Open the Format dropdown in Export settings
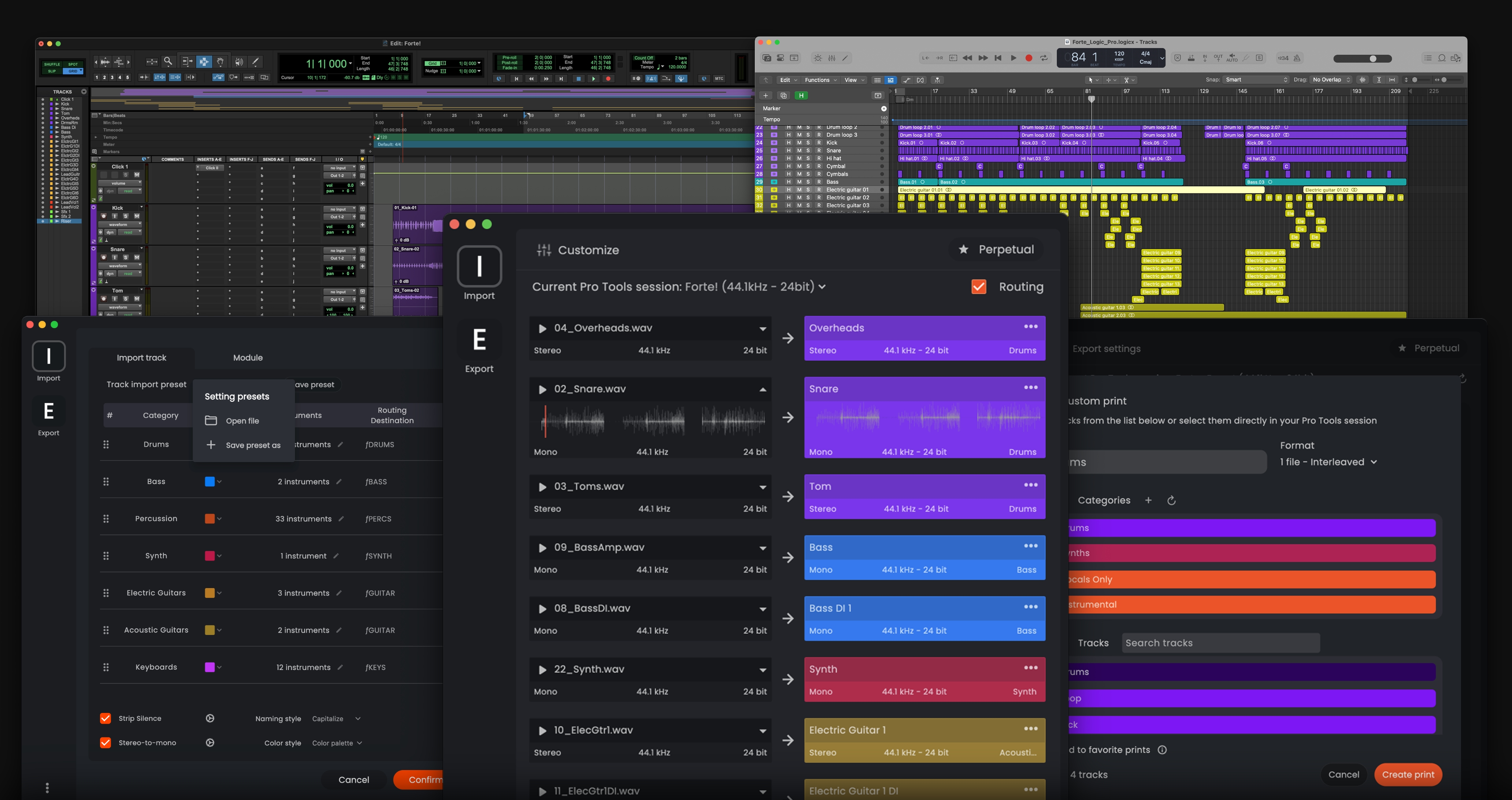1512x800 pixels. click(x=1328, y=462)
